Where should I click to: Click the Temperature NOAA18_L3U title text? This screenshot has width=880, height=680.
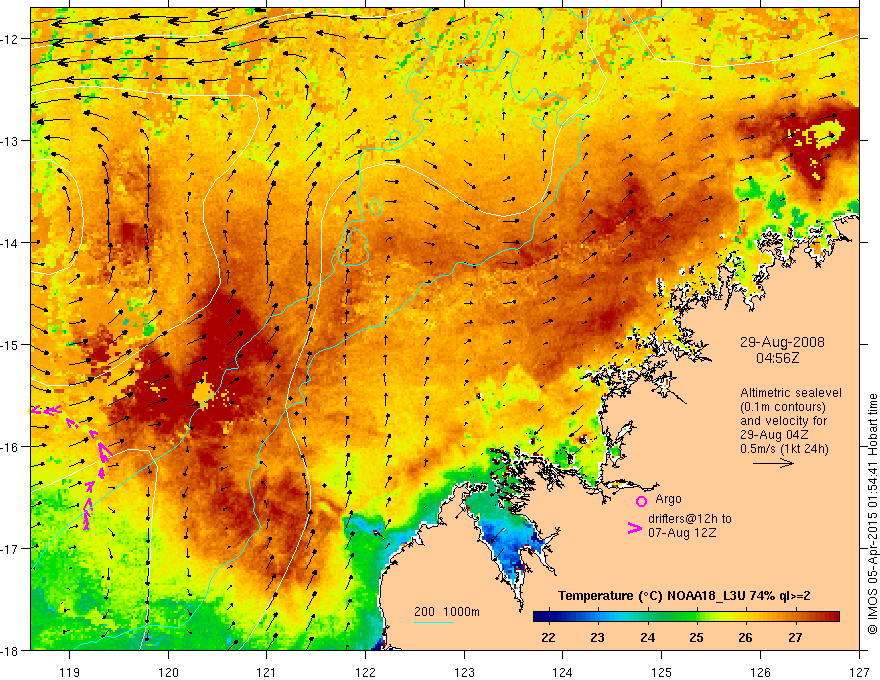pos(684,596)
